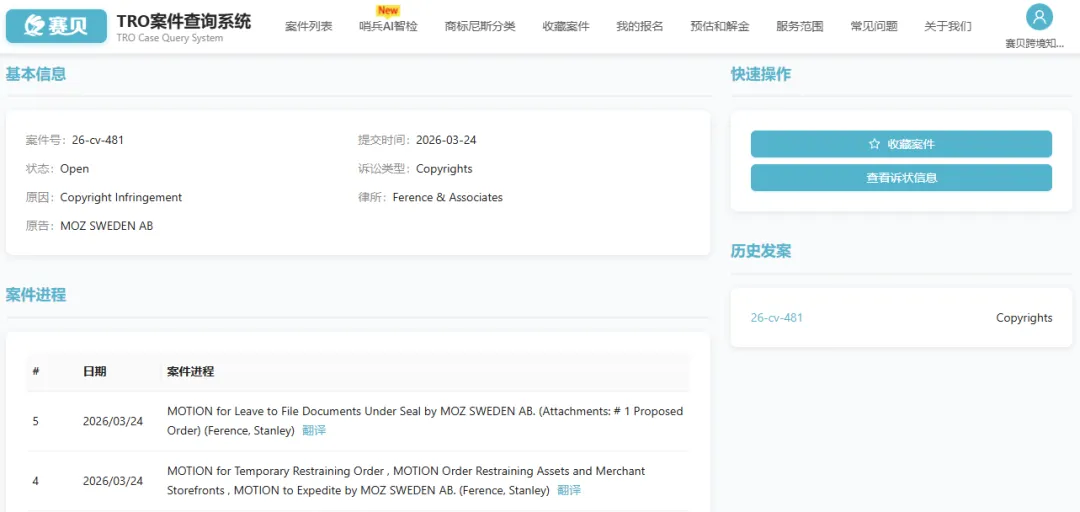Click MOTION for Temporary Restraining Order text
This screenshot has width=1080, height=512.
(406, 480)
